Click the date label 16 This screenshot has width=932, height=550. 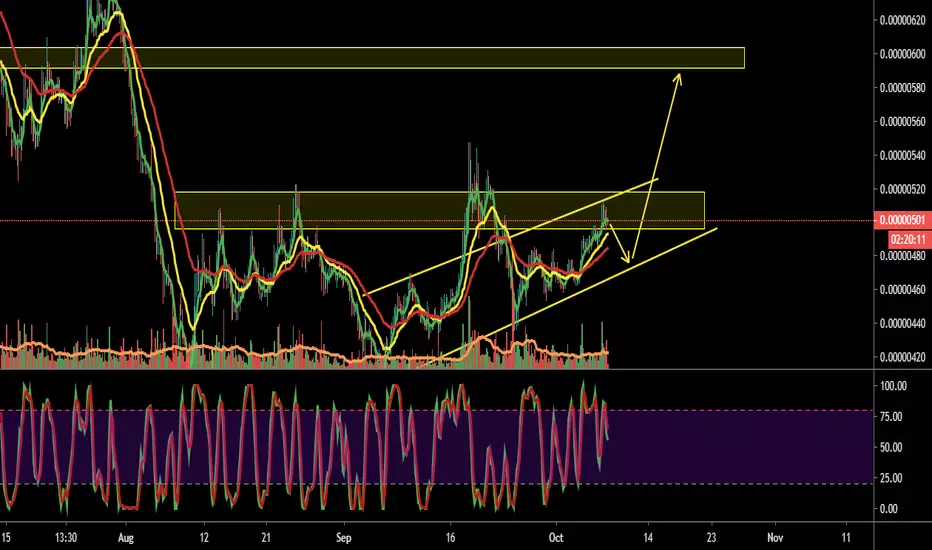click(451, 538)
